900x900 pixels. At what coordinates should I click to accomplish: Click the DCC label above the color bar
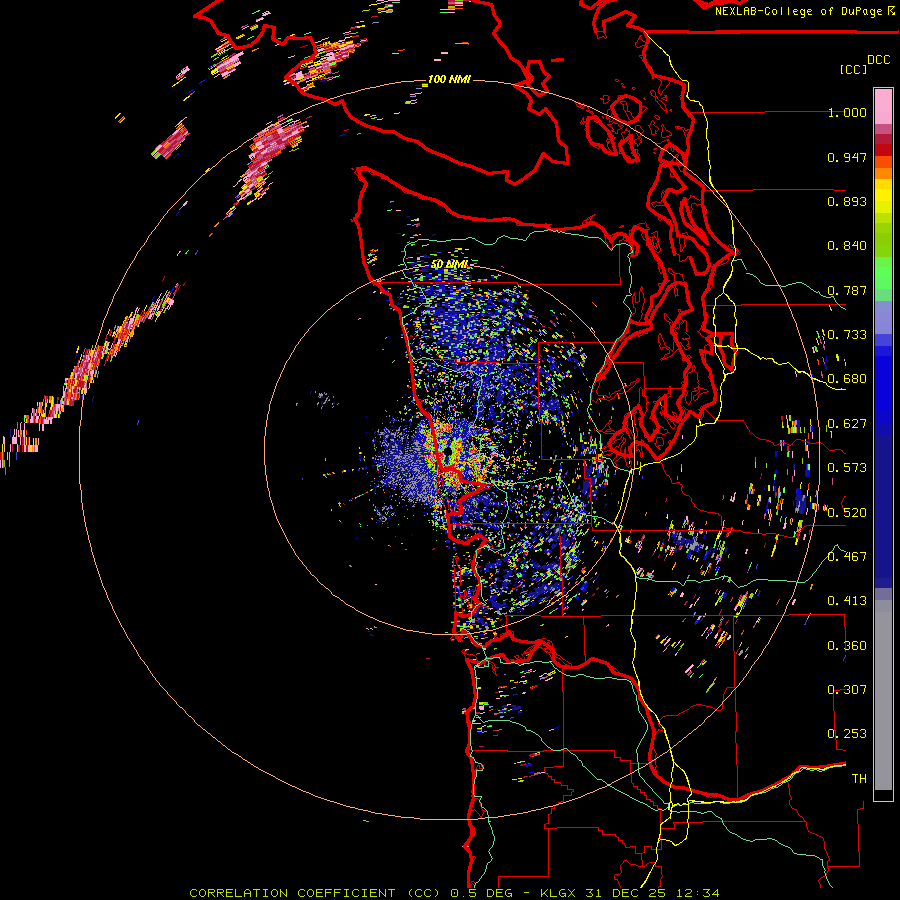pyautogui.click(x=878, y=60)
